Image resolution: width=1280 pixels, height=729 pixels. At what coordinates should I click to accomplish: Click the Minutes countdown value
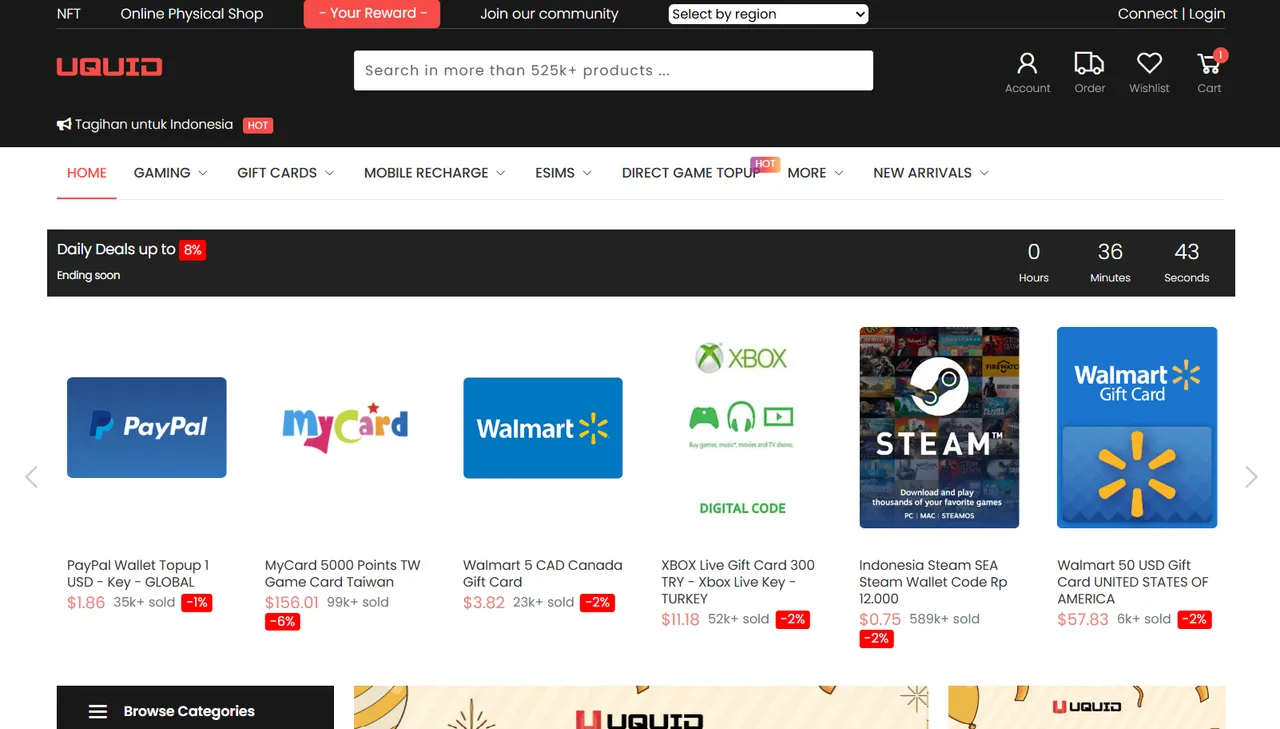[1110, 252]
